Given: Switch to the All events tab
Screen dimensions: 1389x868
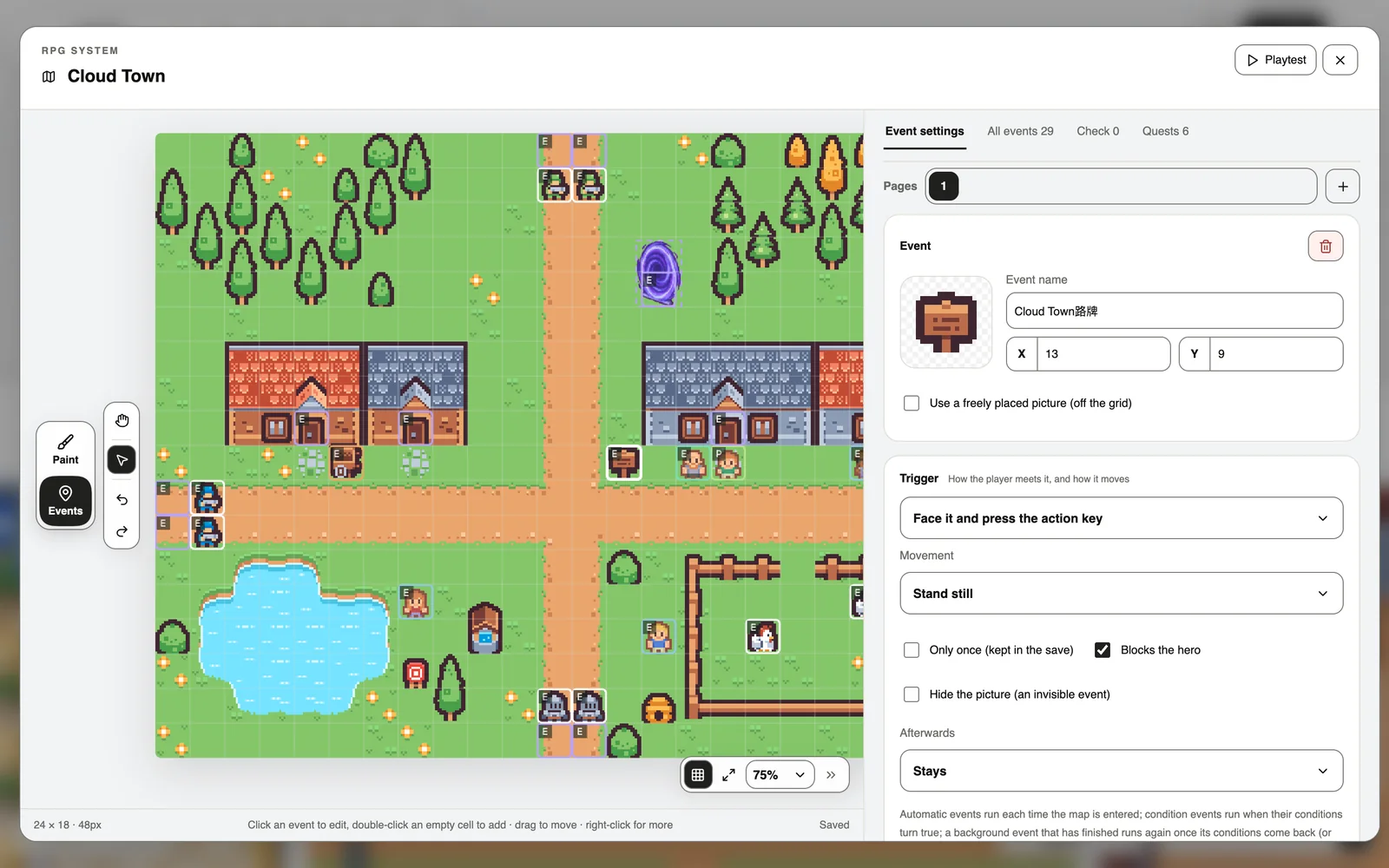Looking at the screenshot, I should [x=1020, y=131].
